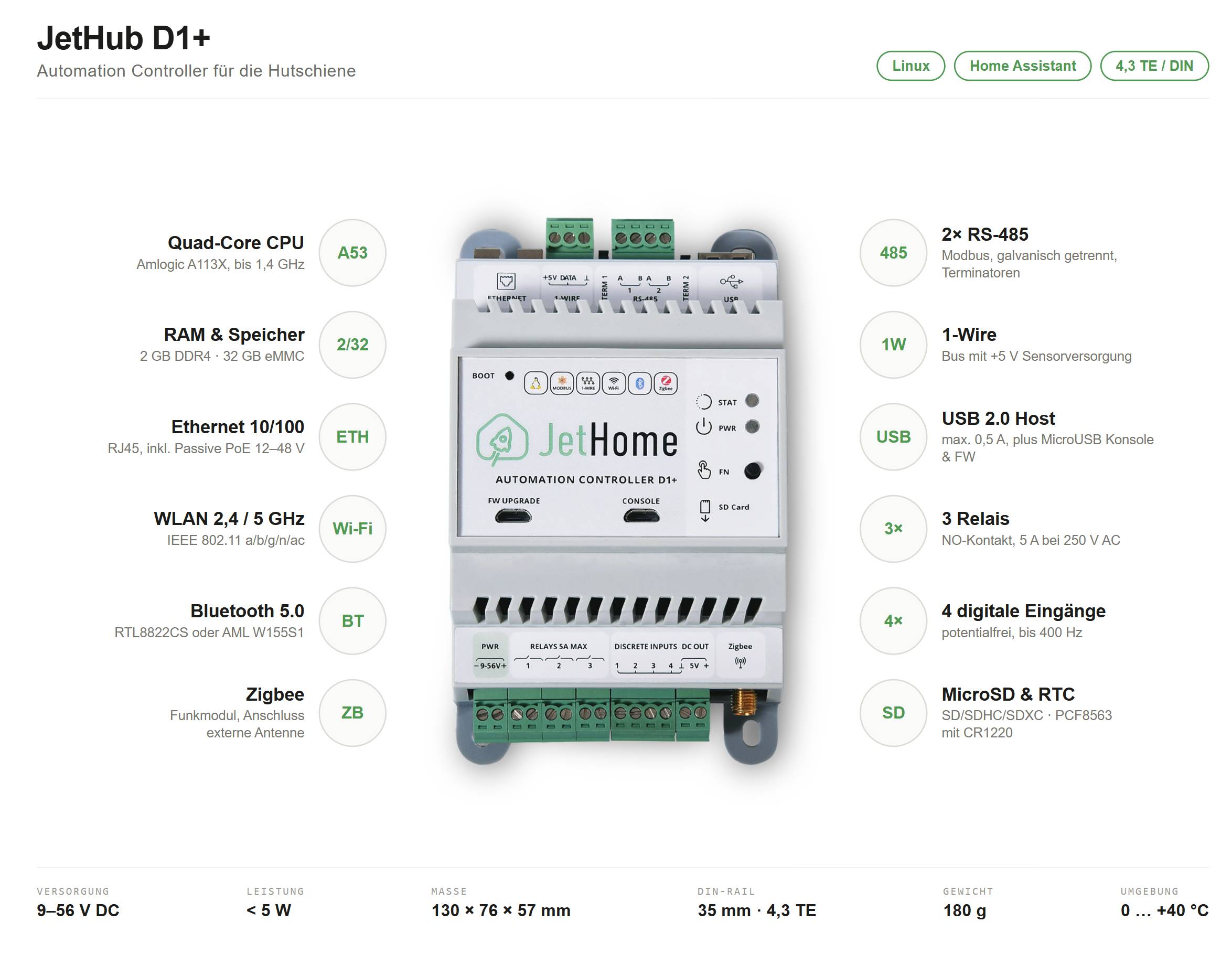1232x954 pixels.
Task: Click the ZB Zigbee badge
Action: pos(352,713)
